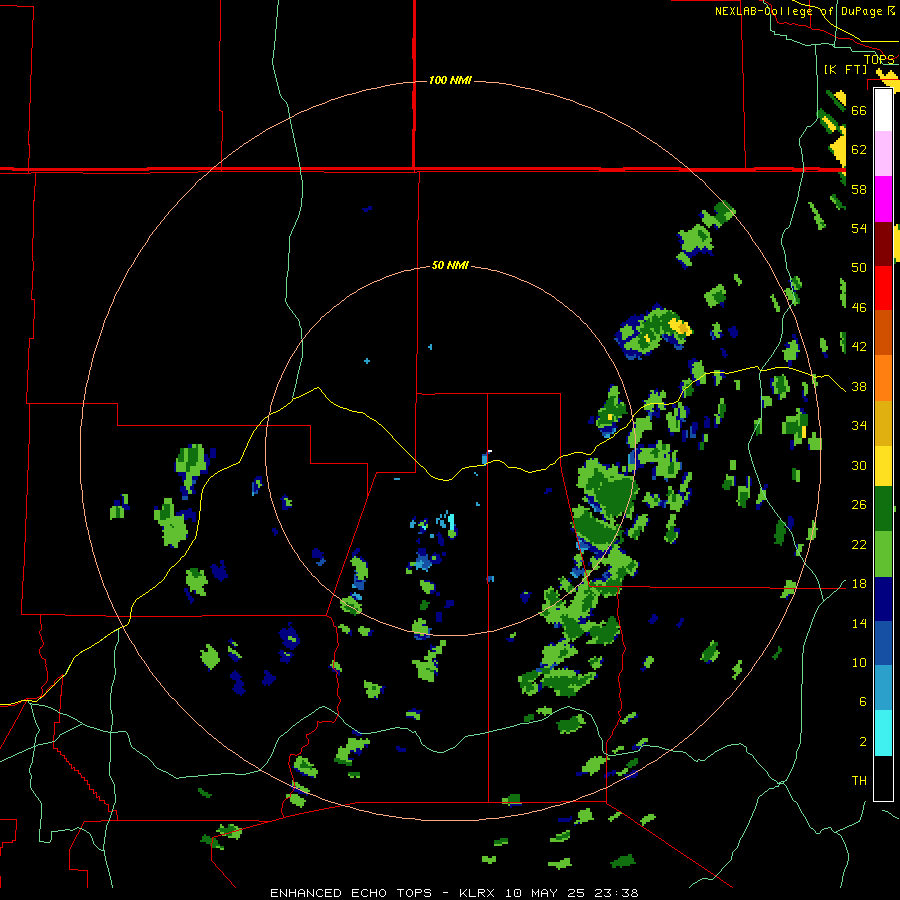This screenshot has width=900, height=900.
Task: Click the 46 value on the color scale
Action: 859,307
